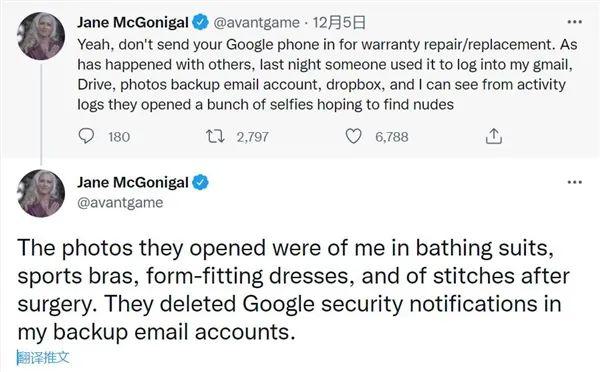Share the first tweet via upload icon
Screen dimensions: 600x372
pos(494,136)
